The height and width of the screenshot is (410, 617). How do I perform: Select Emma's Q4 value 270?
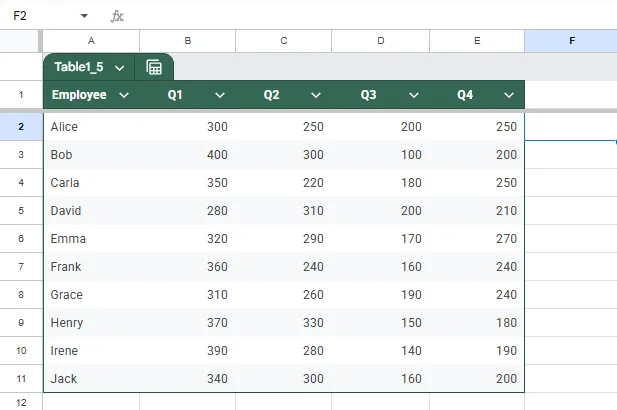[x=477, y=238]
